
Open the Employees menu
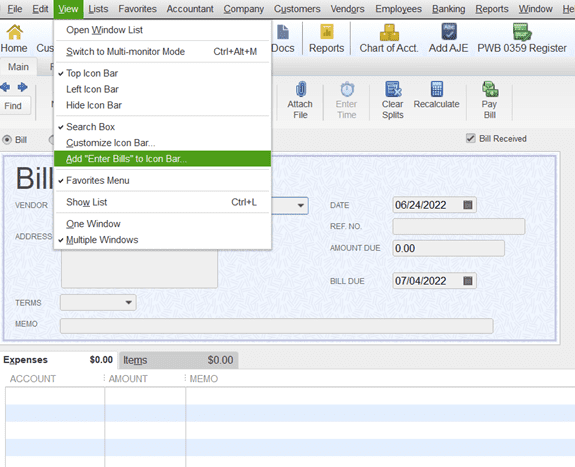click(x=398, y=9)
